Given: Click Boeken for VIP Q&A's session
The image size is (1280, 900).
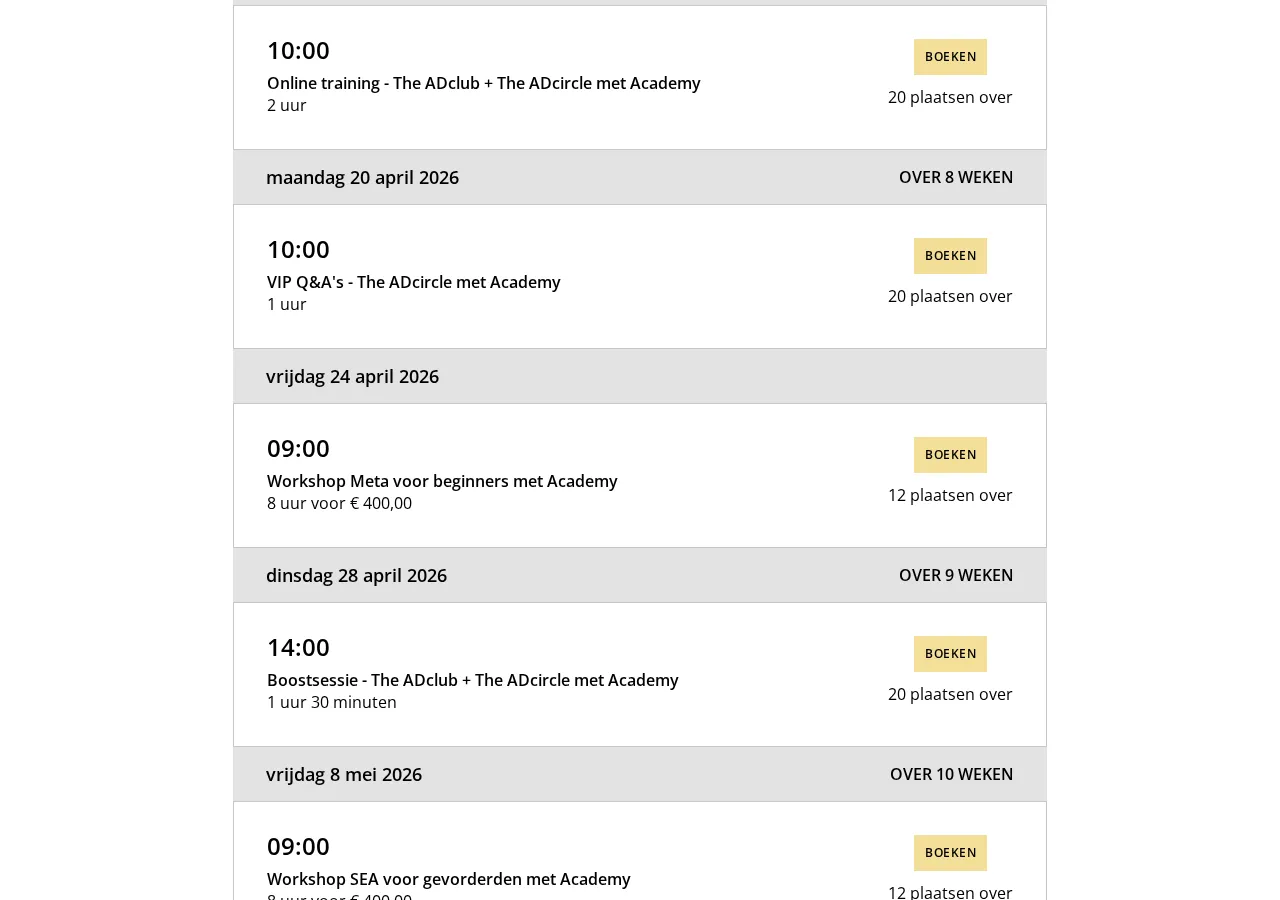Looking at the screenshot, I should (950, 256).
